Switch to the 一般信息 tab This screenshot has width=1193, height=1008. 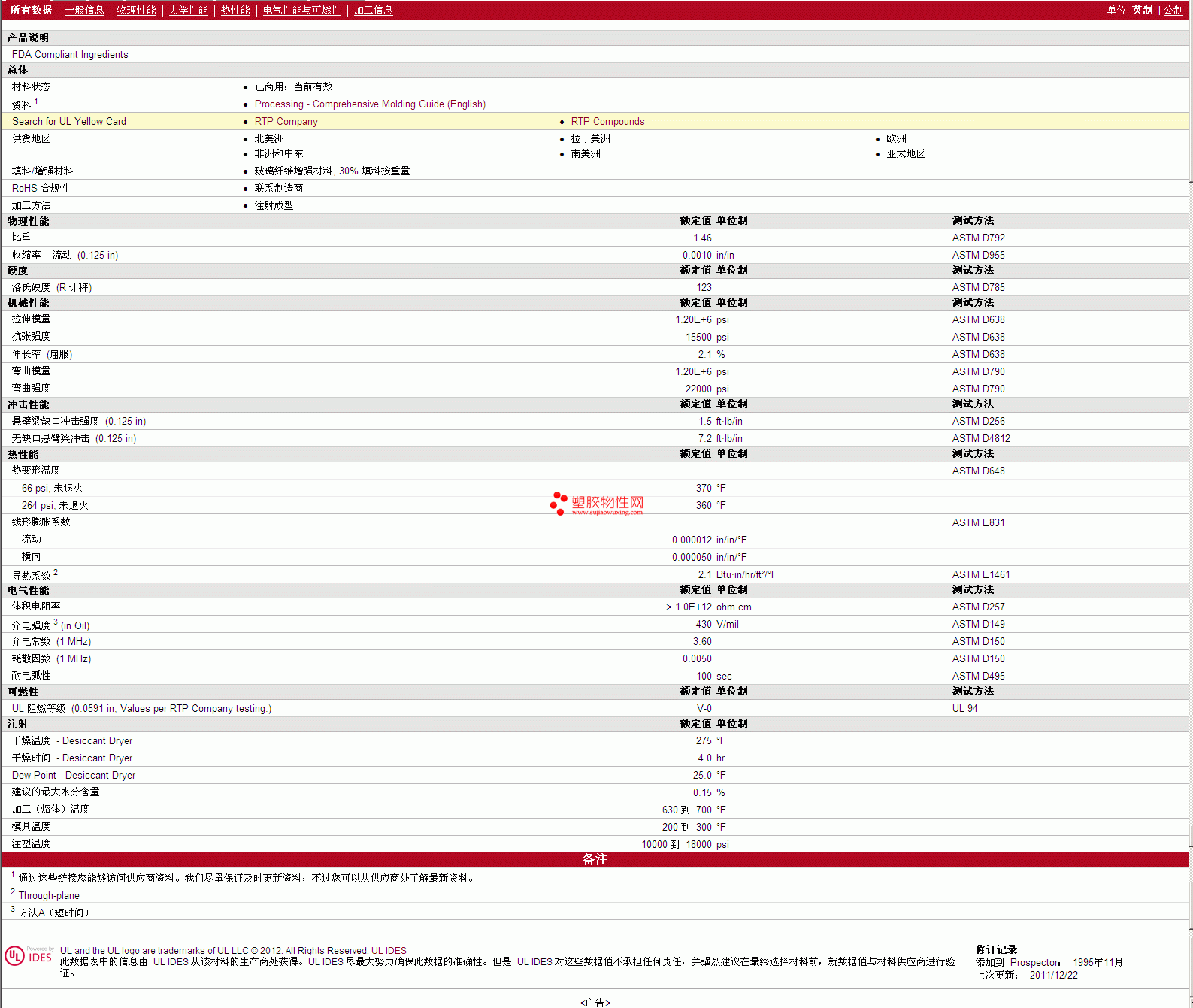tap(85, 10)
